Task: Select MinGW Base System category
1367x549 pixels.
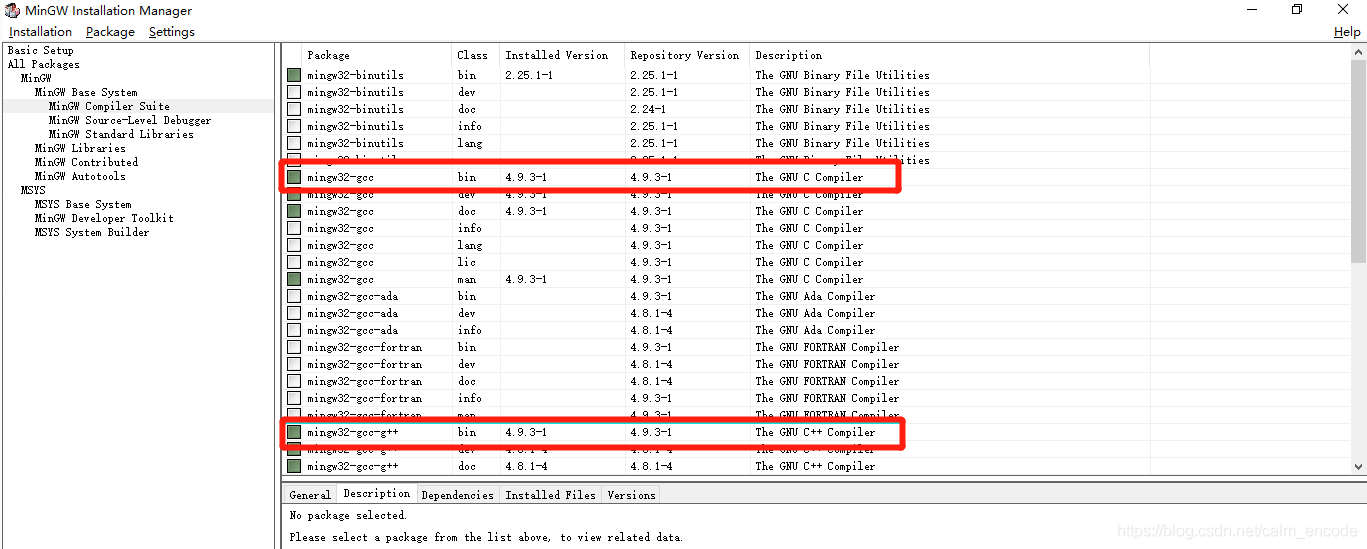Action: coord(86,92)
